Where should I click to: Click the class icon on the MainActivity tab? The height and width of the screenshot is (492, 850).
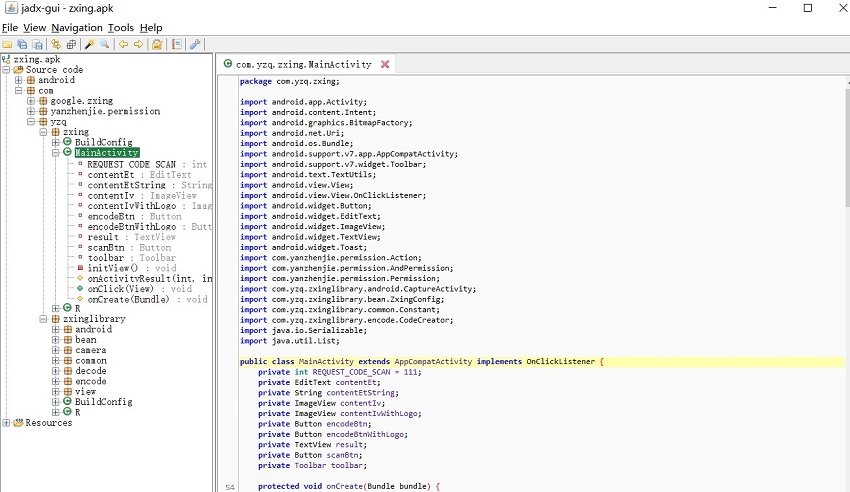tap(228, 64)
